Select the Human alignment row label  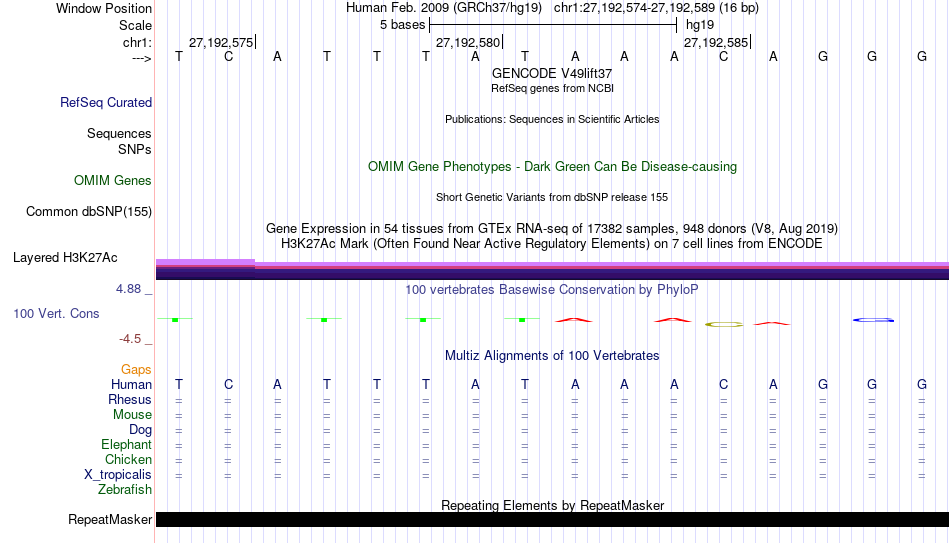pyautogui.click(x=131, y=385)
